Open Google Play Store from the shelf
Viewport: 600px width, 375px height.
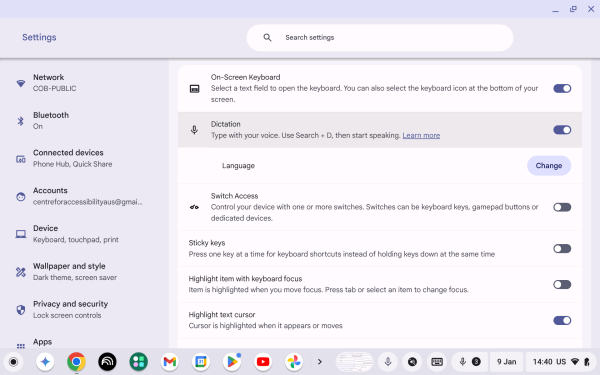click(232, 362)
